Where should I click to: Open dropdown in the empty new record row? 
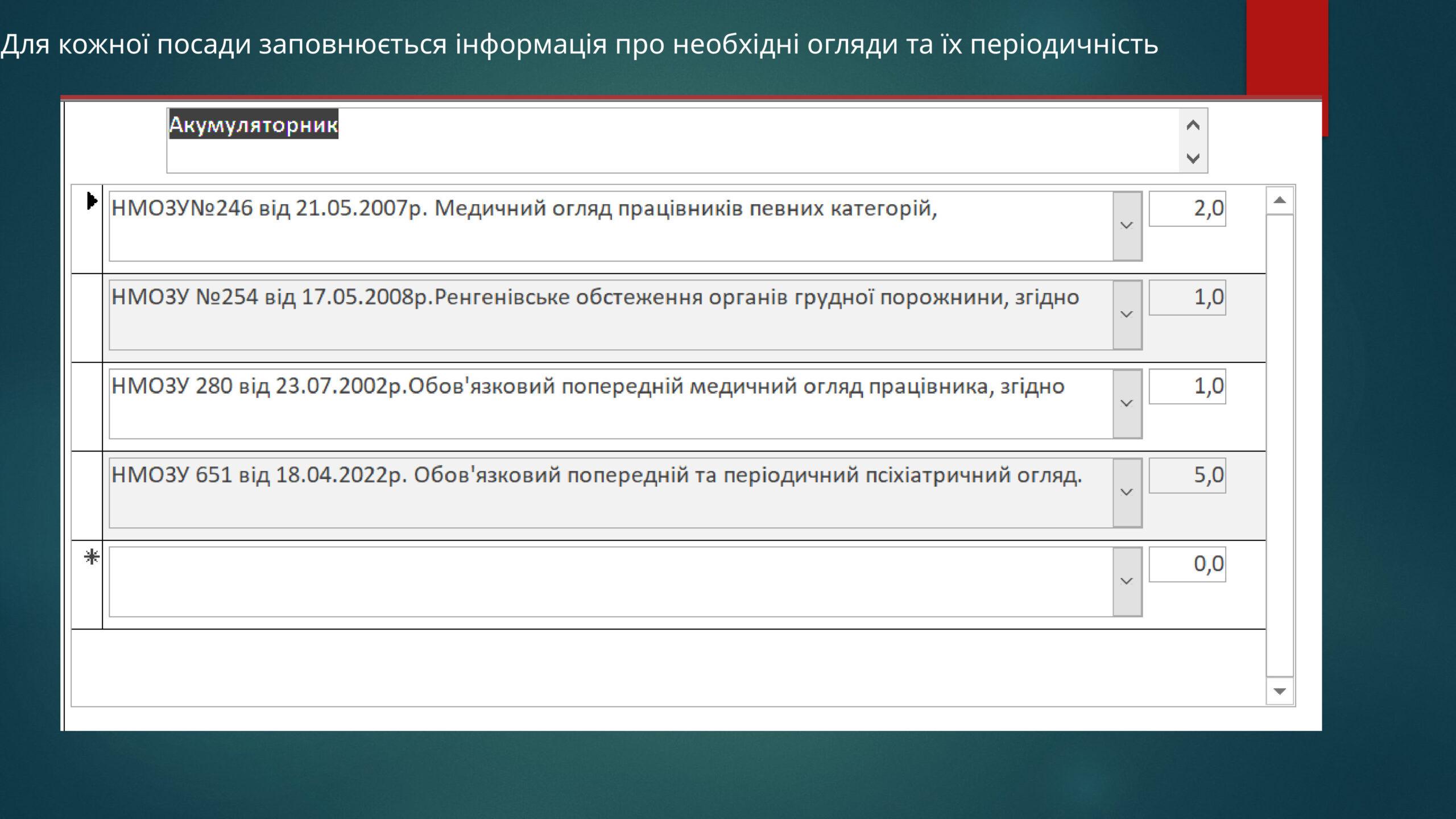coord(1127,581)
